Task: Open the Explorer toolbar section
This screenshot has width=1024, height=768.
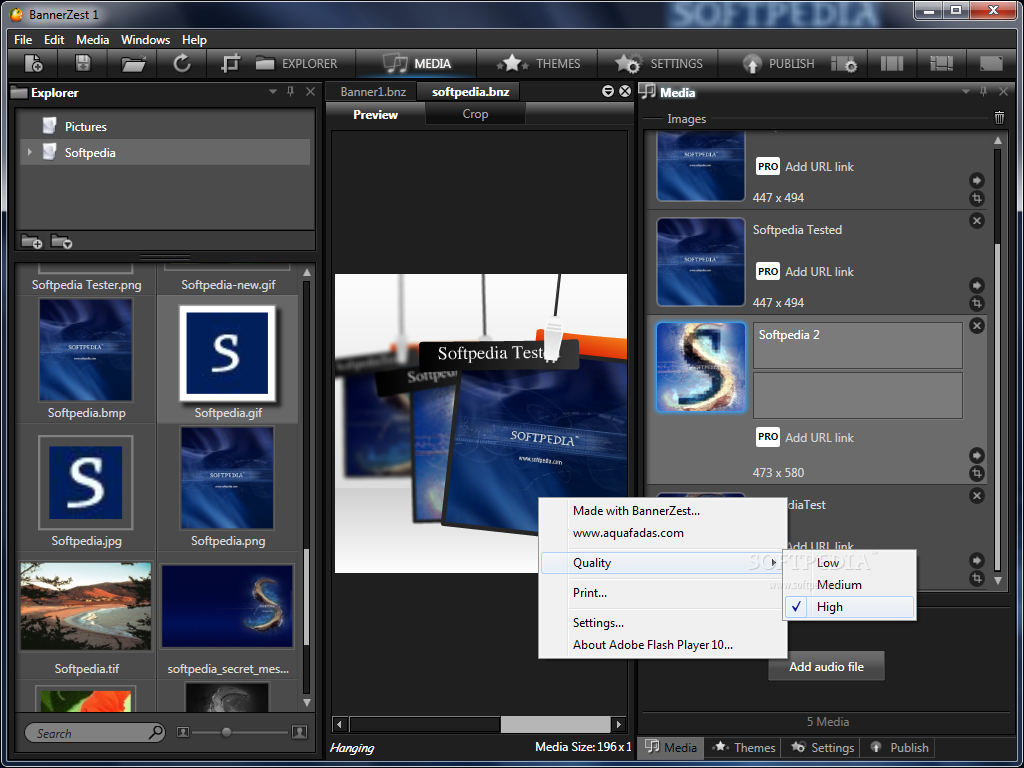Action: point(296,63)
